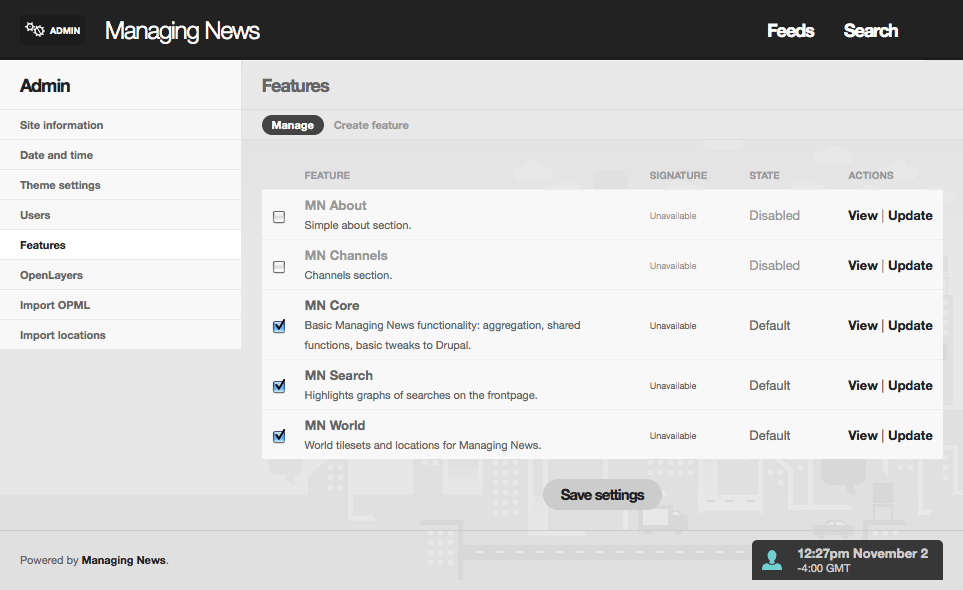Click the ACTIONS column header
This screenshot has height=590, width=963.
pyautogui.click(x=870, y=176)
